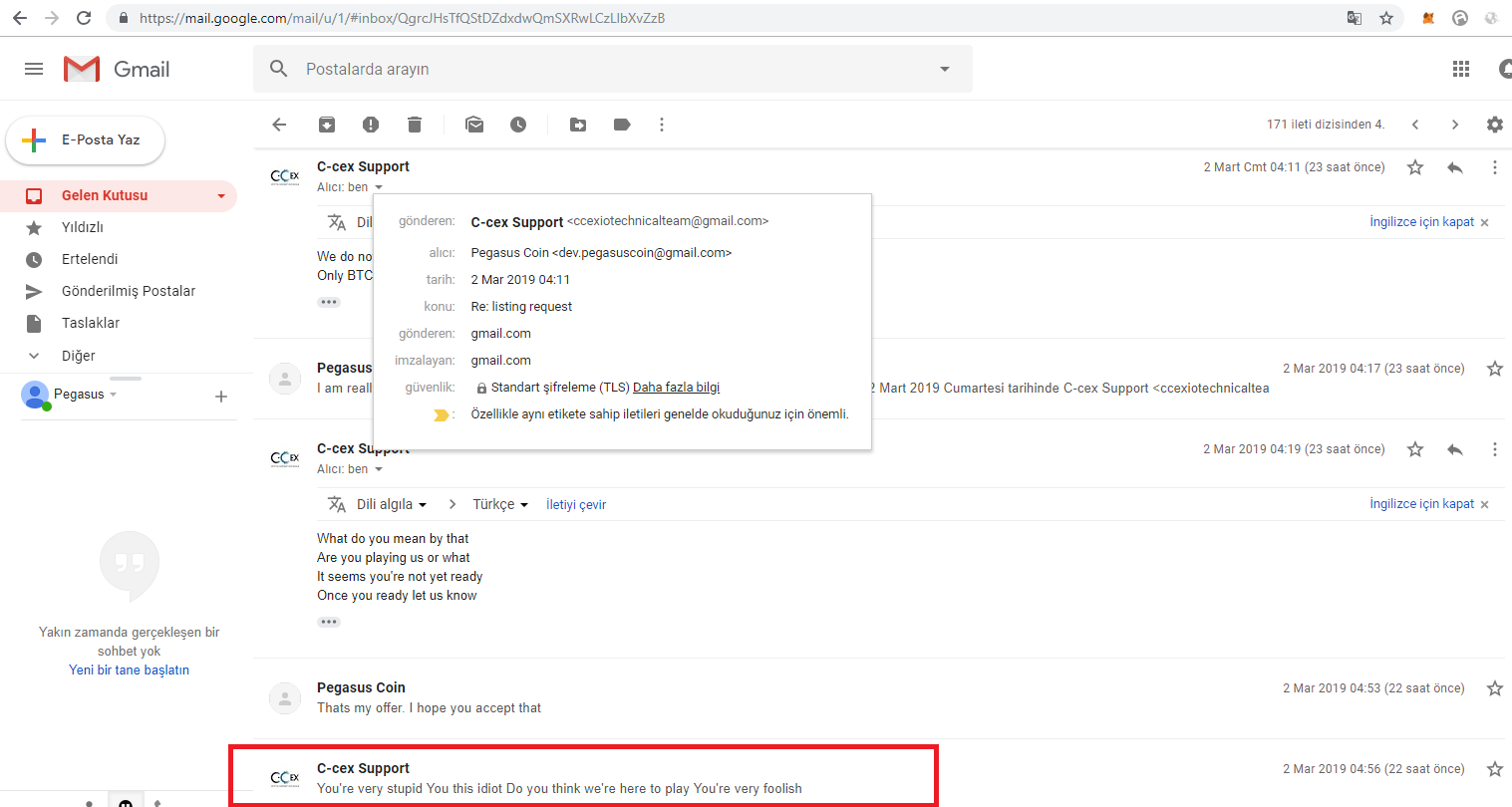Click the Gmail logo
Image resolution: width=1512 pixels, height=807 pixels.
click(x=117, y=69)
